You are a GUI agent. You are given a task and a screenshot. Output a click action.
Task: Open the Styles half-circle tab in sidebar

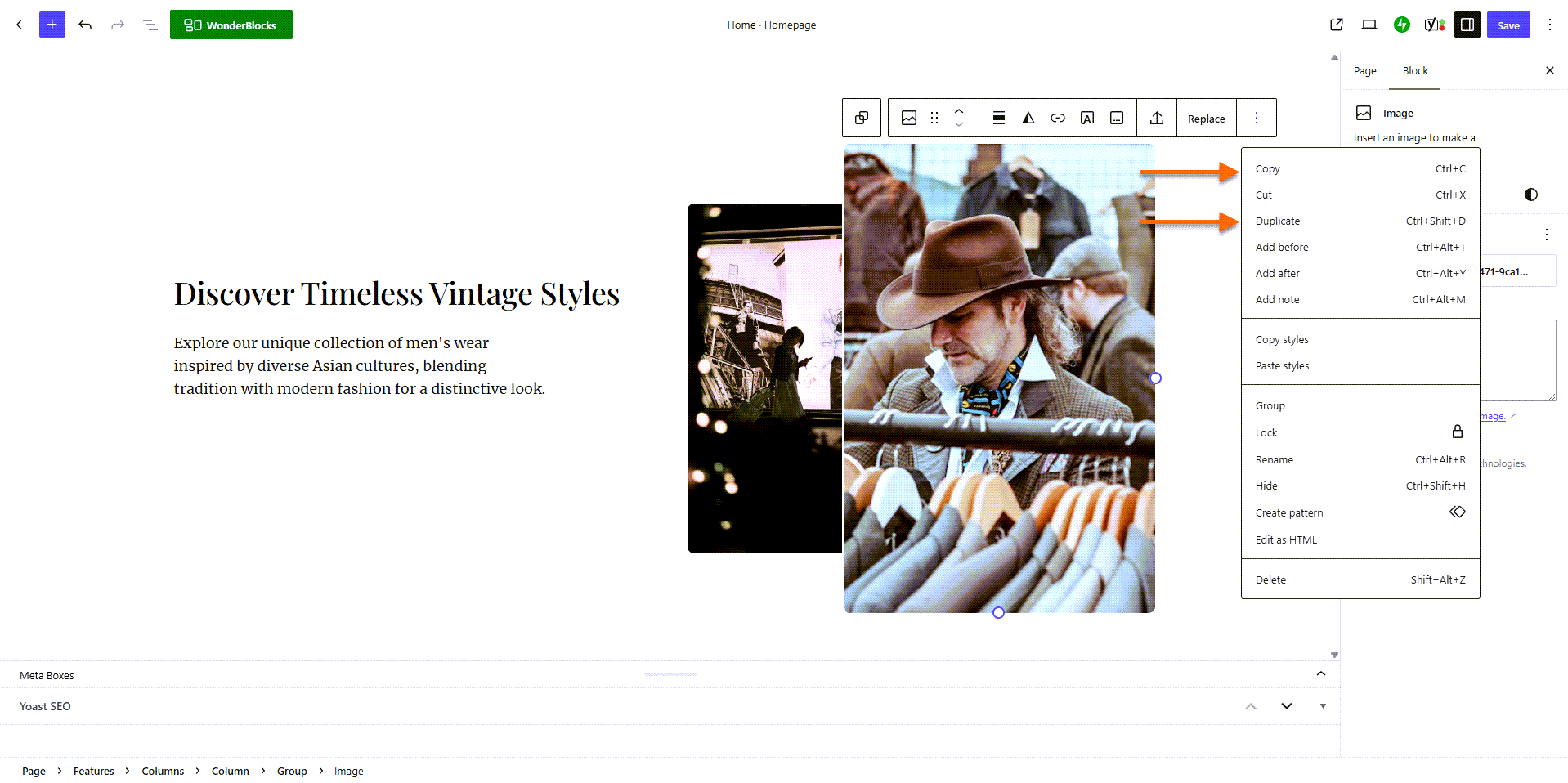[1531, 195]
